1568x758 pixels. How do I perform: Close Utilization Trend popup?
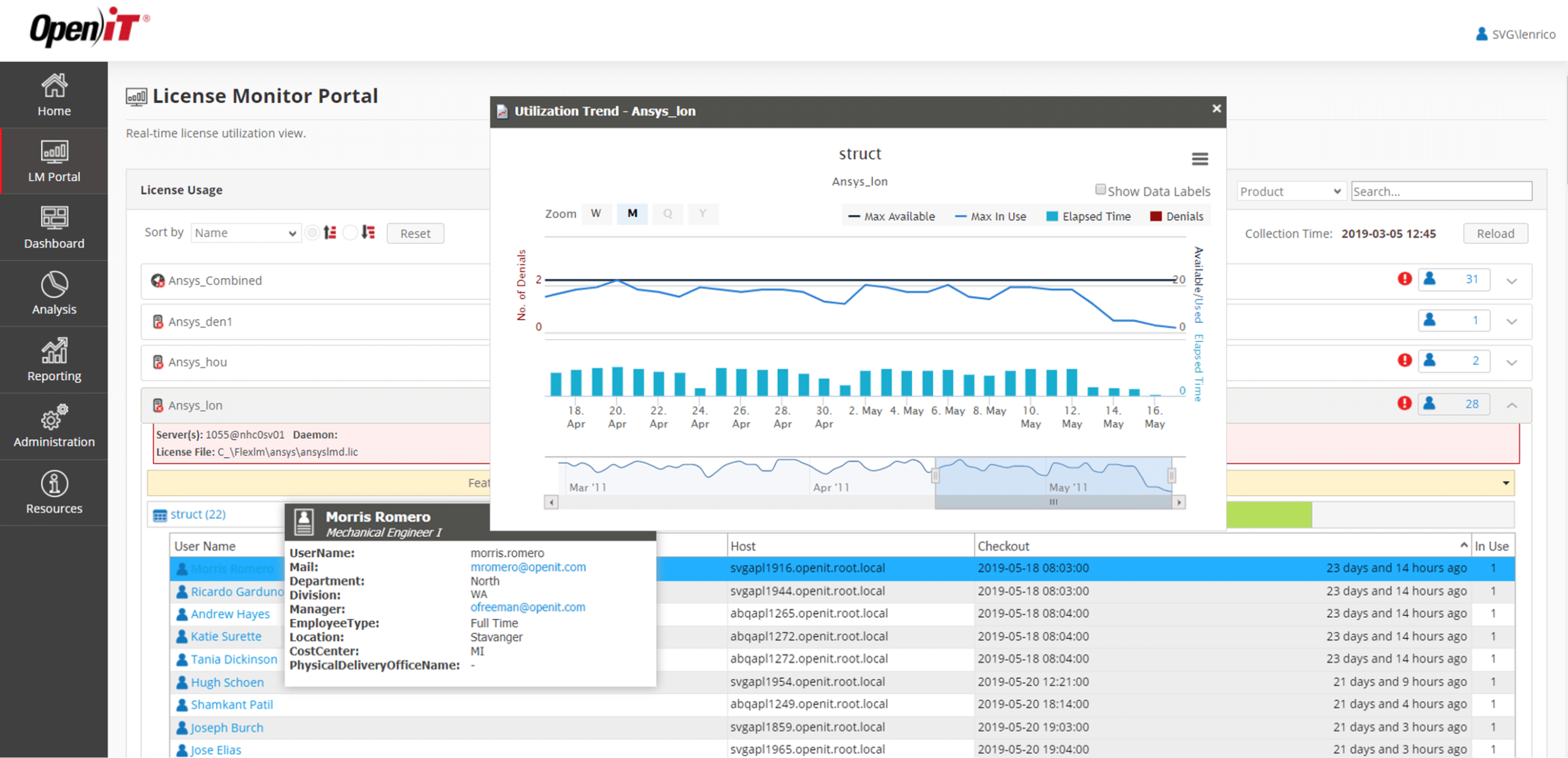coord(1216,109)
